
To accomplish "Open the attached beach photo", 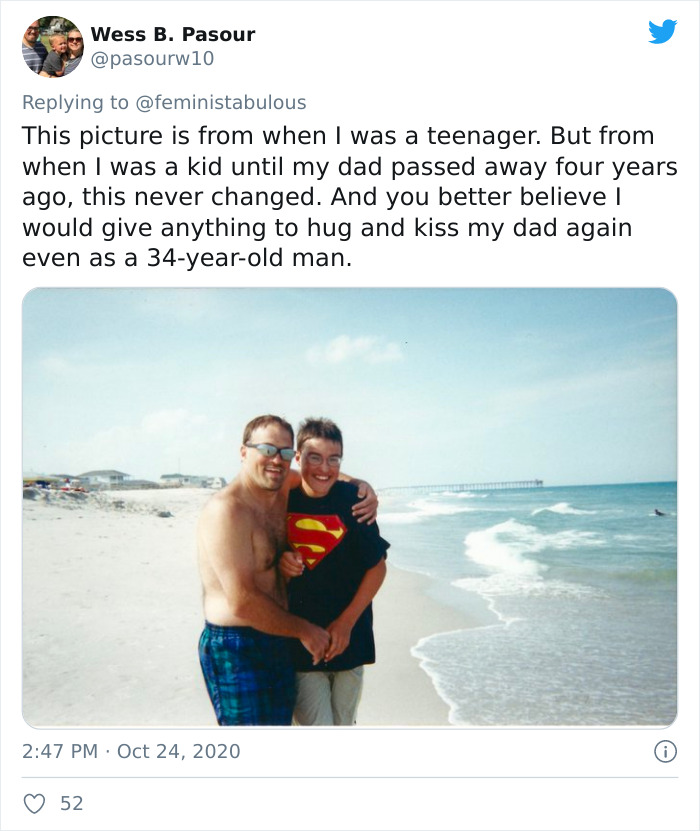I will 349,507.
